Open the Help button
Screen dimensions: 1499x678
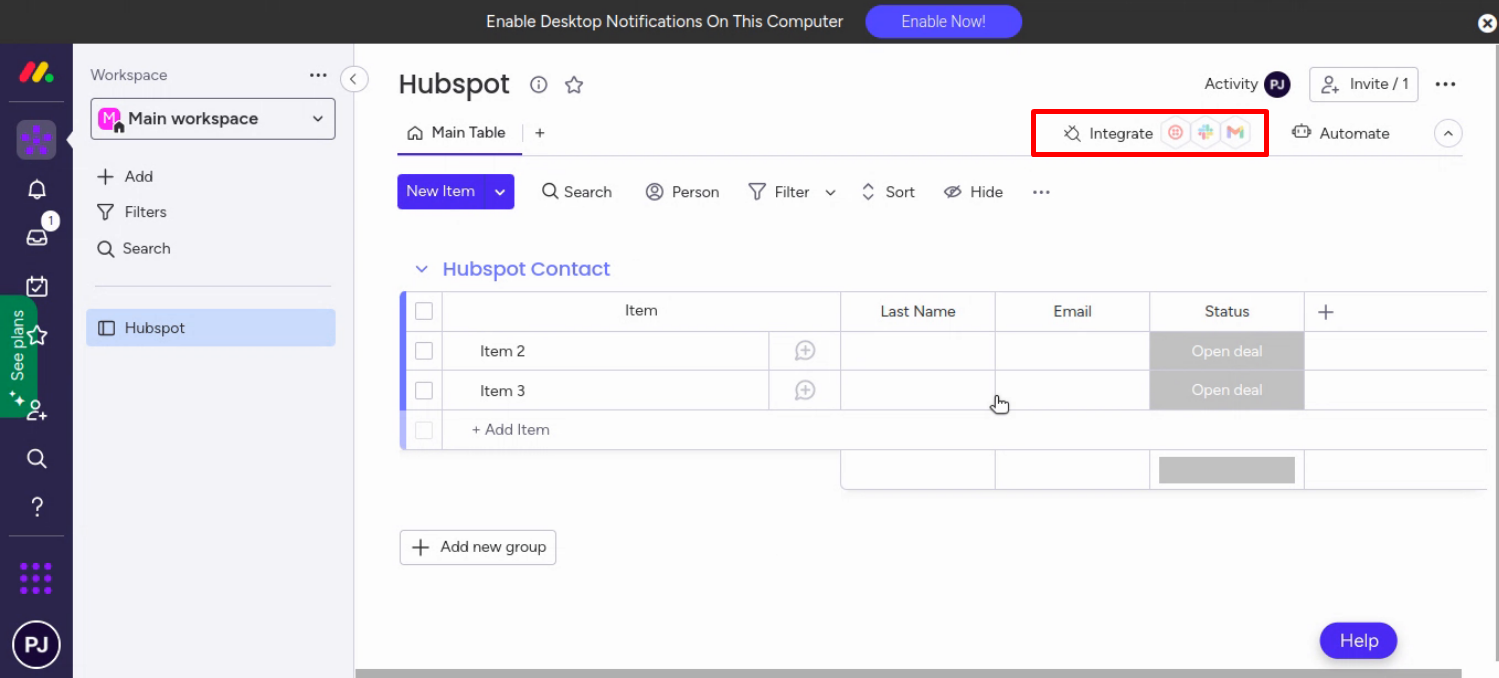[1358, 641]
